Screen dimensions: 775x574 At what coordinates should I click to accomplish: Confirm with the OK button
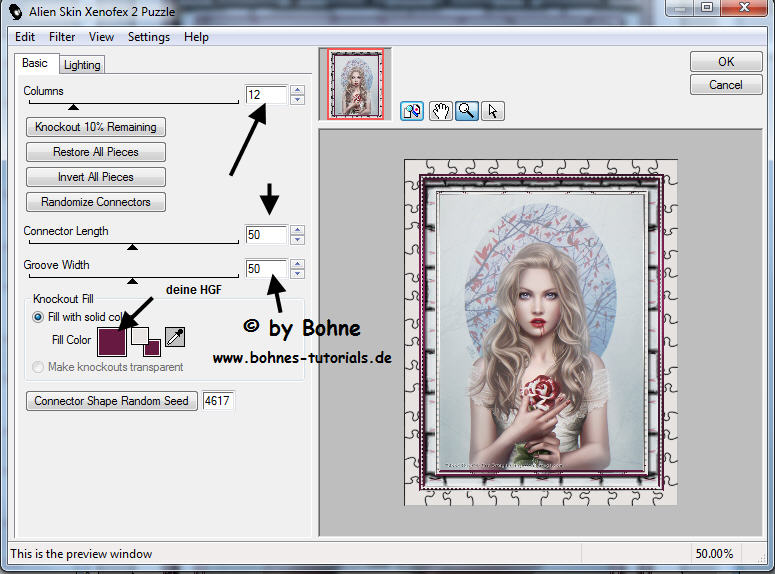[726, 62]
